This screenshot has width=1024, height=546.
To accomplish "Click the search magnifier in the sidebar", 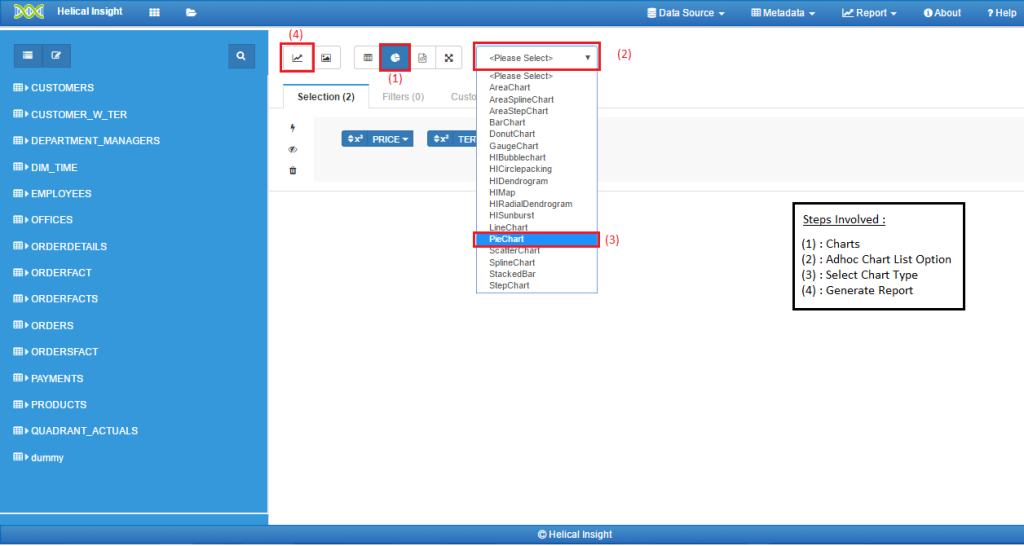I will 241,56.
